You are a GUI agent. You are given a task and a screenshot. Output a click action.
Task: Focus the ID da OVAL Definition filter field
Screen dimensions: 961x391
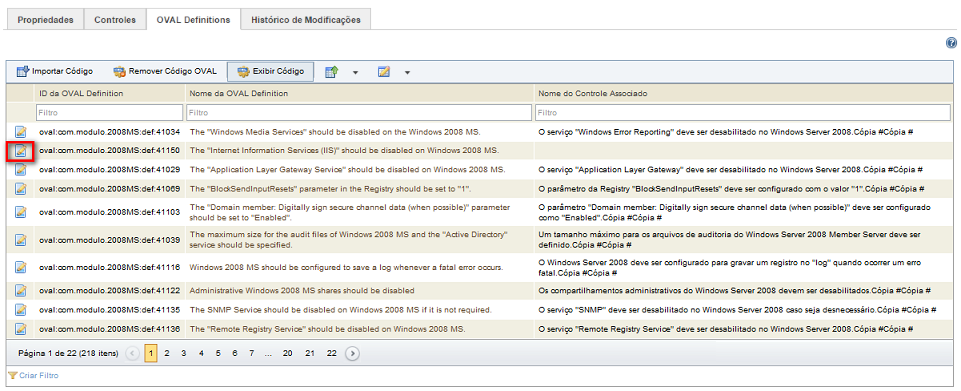click(x=109, y=113)
